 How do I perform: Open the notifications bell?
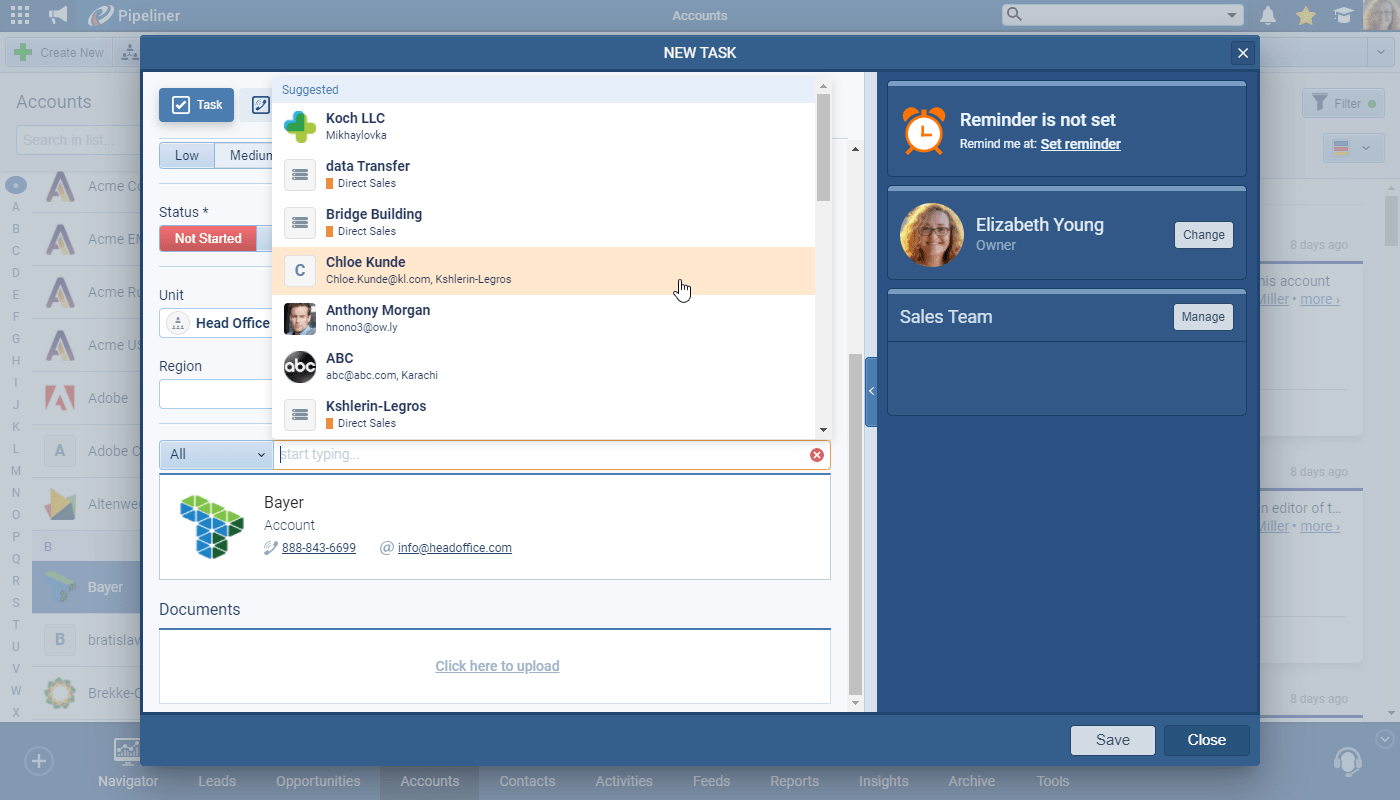pos(1267,15)
